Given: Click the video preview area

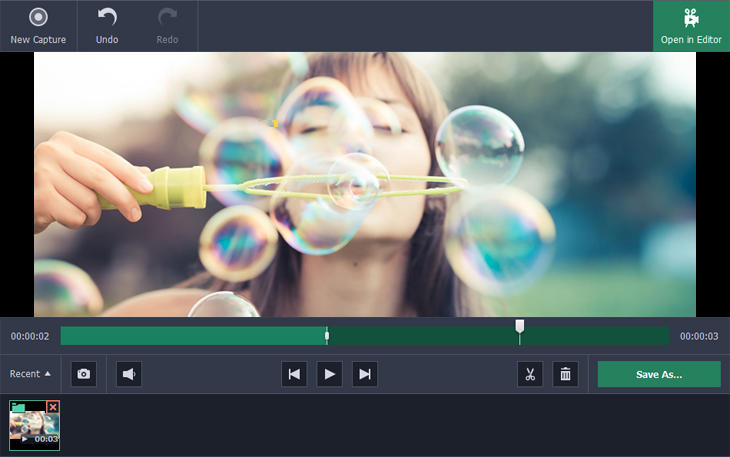Looking at the screenshot, I should click(365, 184).
